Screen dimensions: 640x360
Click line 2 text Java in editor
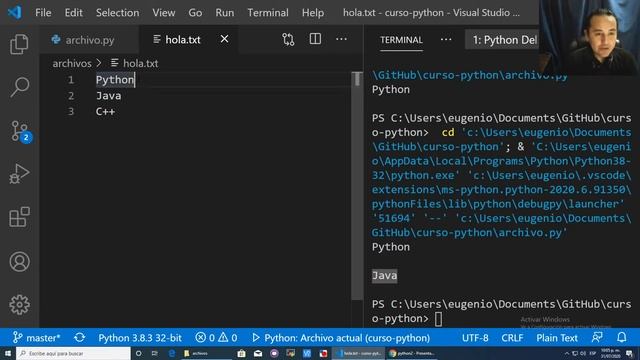(109, 96)
